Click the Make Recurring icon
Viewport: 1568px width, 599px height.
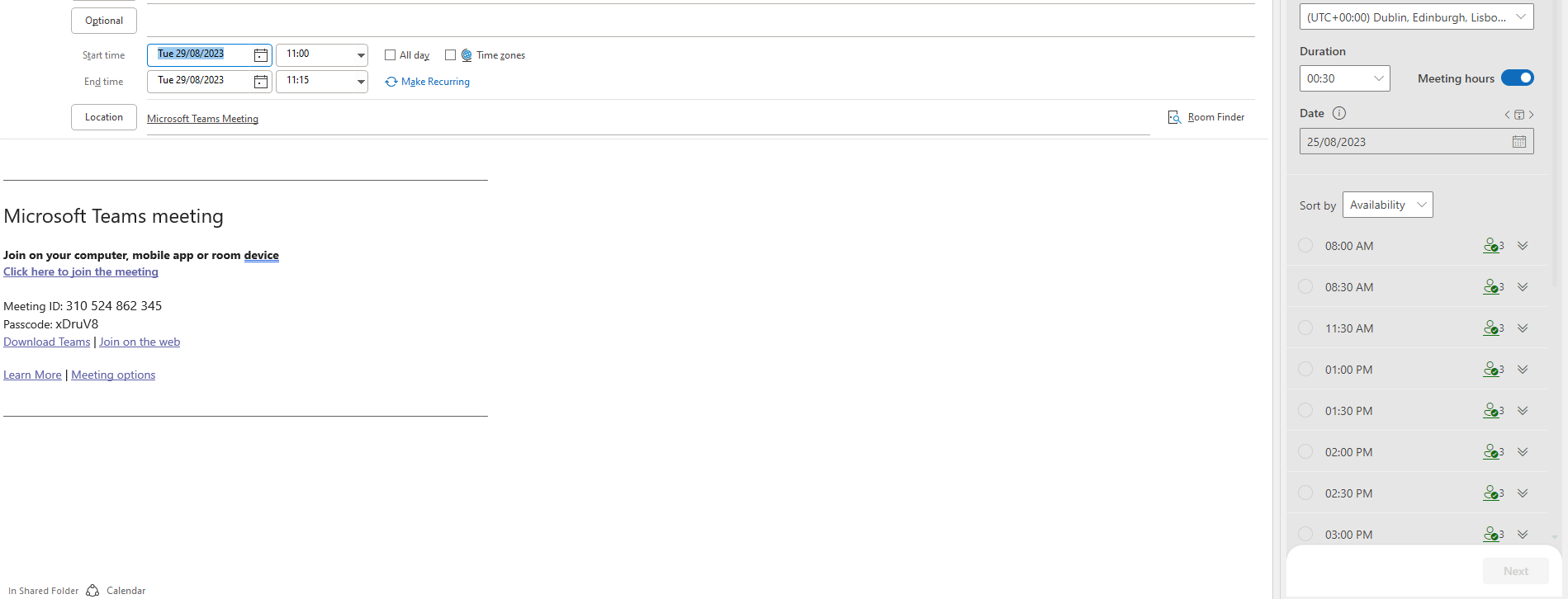pyautogui.click(x=391, y=82)
